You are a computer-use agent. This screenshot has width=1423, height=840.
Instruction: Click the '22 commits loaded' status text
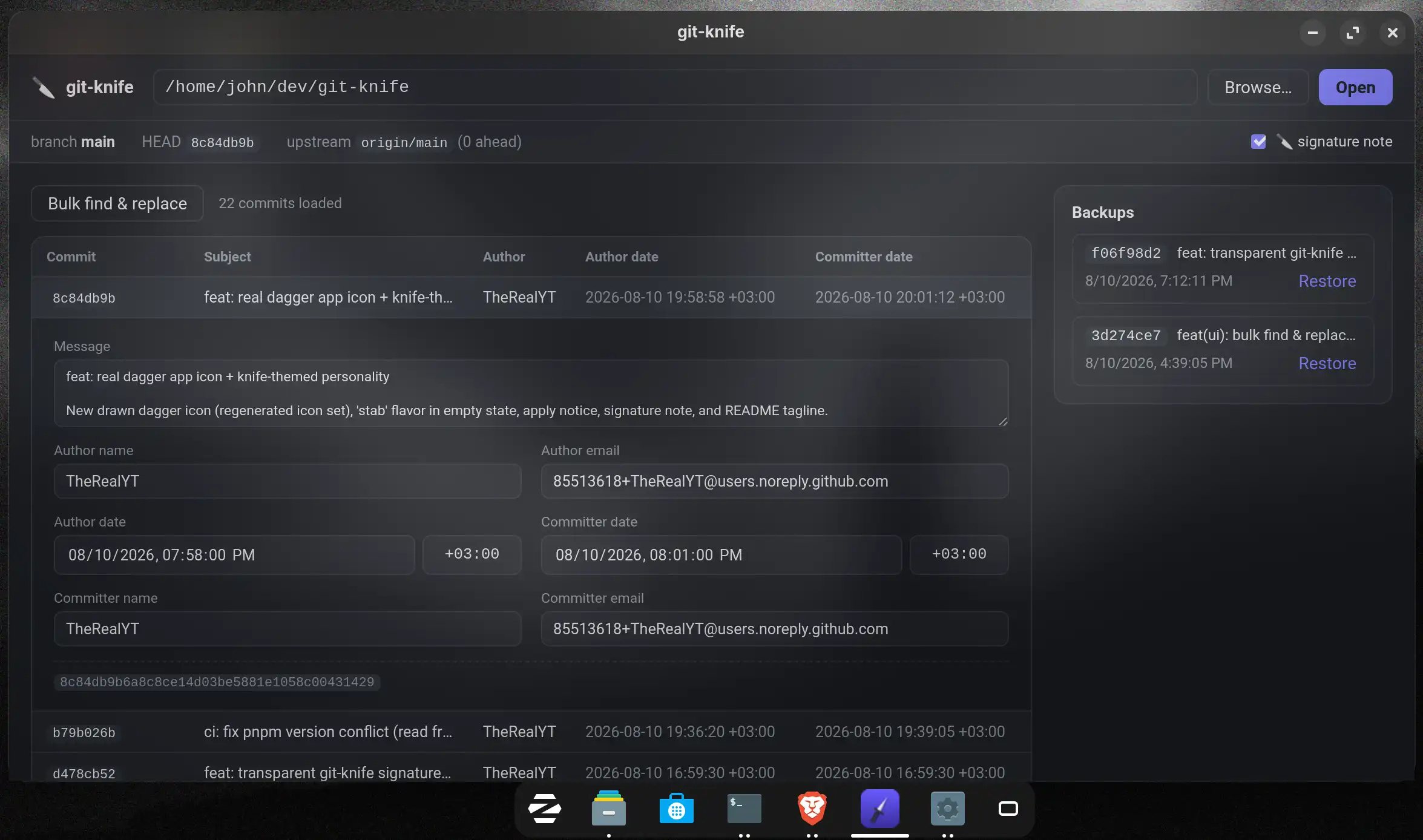coord(280,203)
